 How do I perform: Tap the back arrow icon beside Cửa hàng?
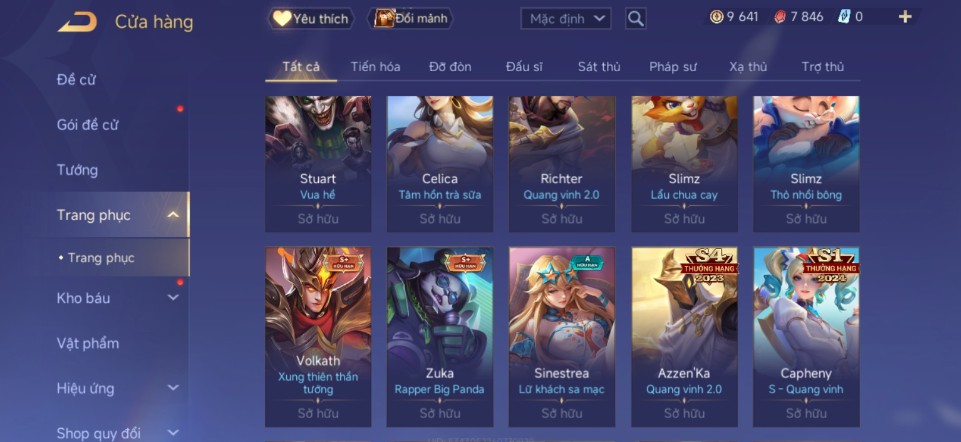(x=77, y=22)
